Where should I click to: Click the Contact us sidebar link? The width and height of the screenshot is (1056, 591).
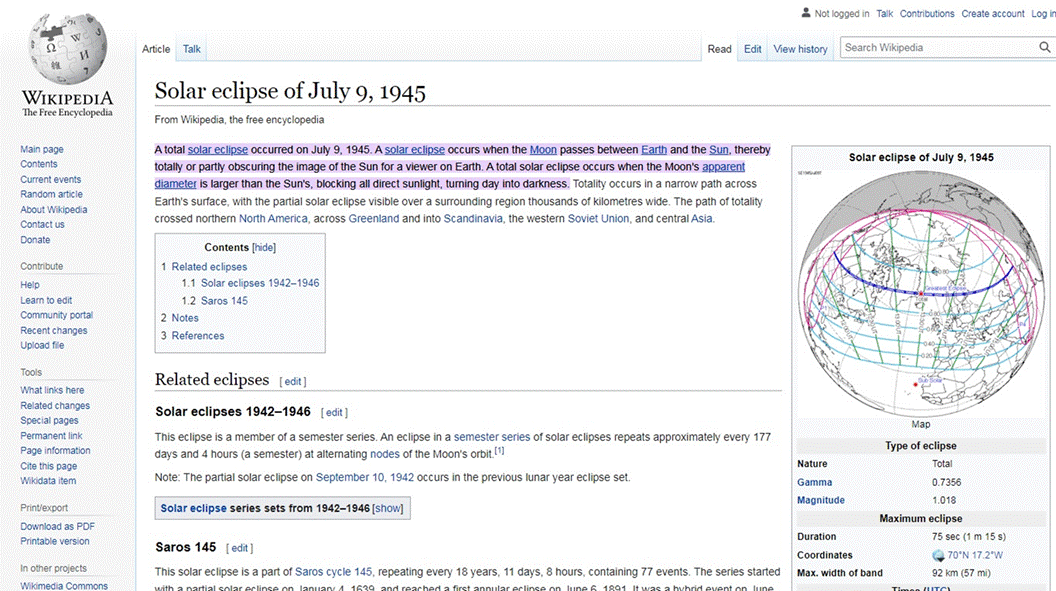(x=42, y=225)
